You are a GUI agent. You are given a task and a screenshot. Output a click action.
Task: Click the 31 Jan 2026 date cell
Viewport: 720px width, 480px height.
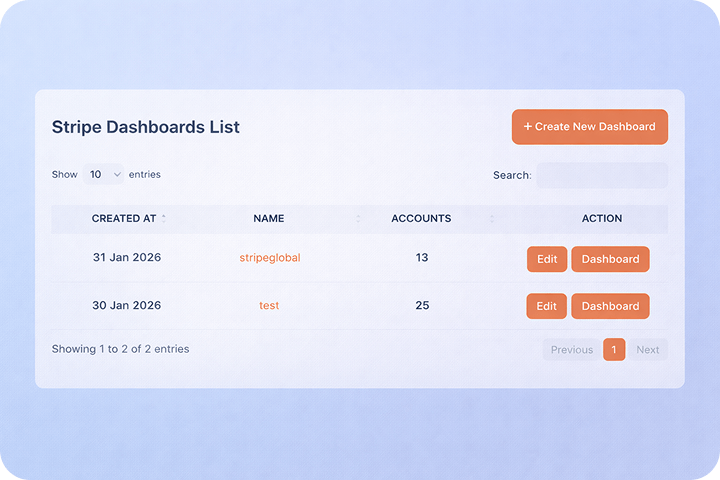[x=127, y=258]
